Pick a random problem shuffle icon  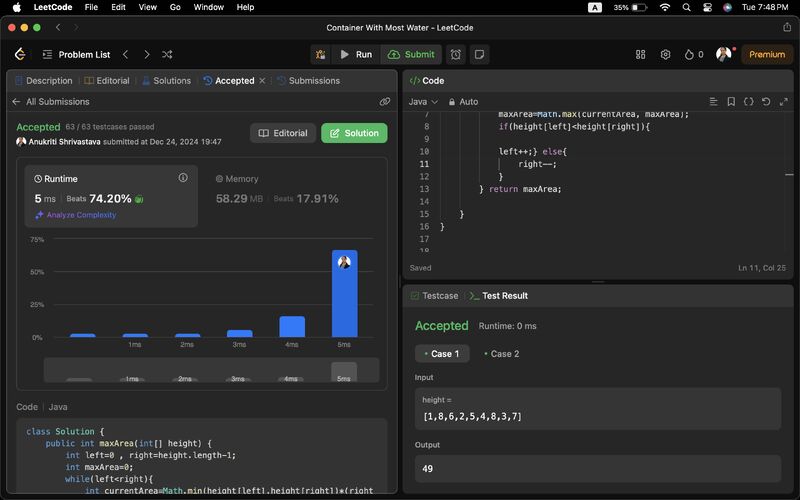click(167, 54)
